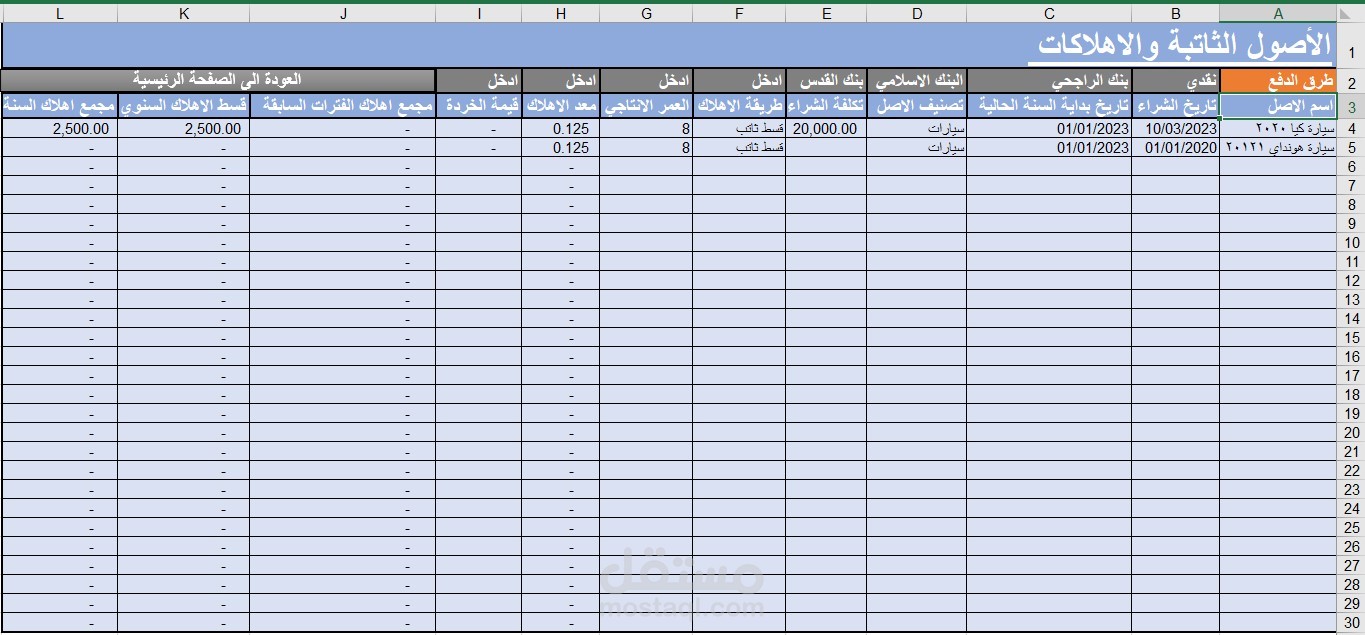Image resolution: width=1365 pixels, height=635 pixels.
Task: Select column B header
Action: [1175, 13]
